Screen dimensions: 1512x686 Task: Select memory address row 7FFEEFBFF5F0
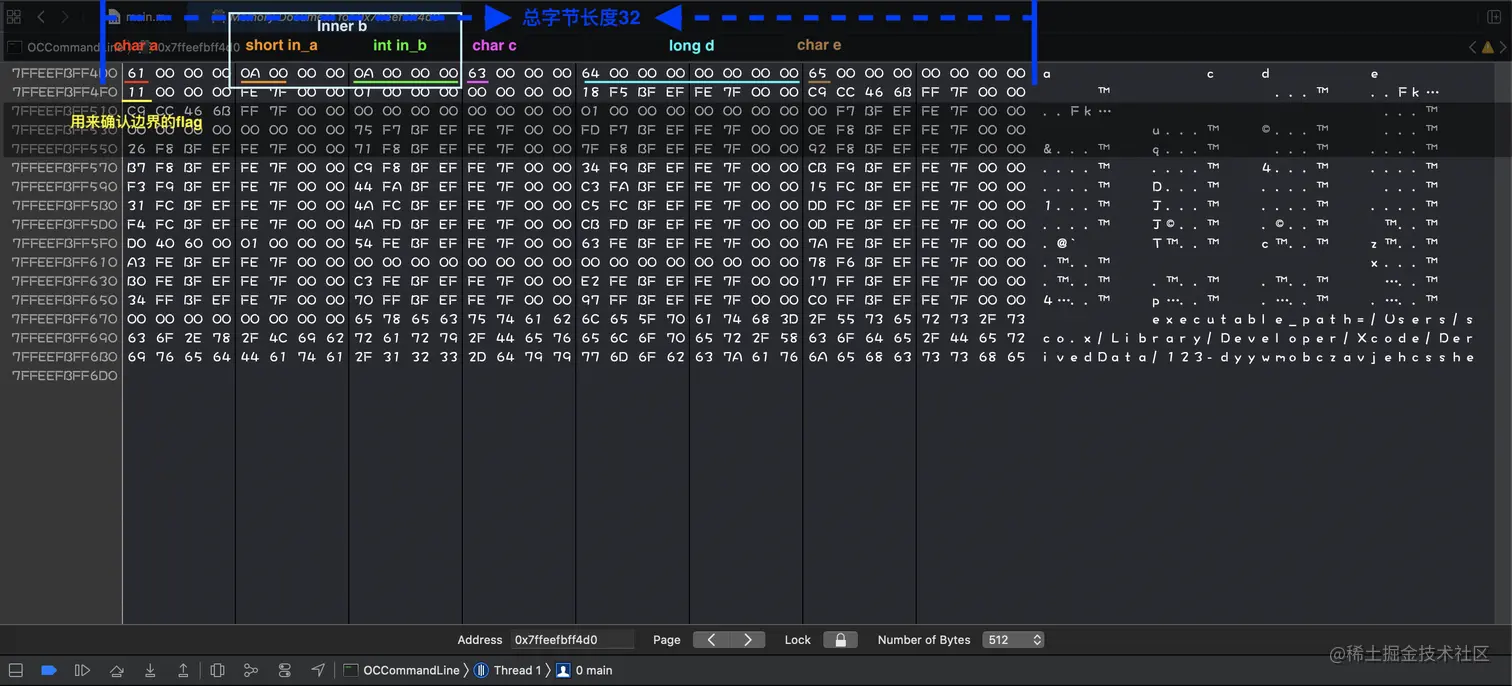point(64,243)
